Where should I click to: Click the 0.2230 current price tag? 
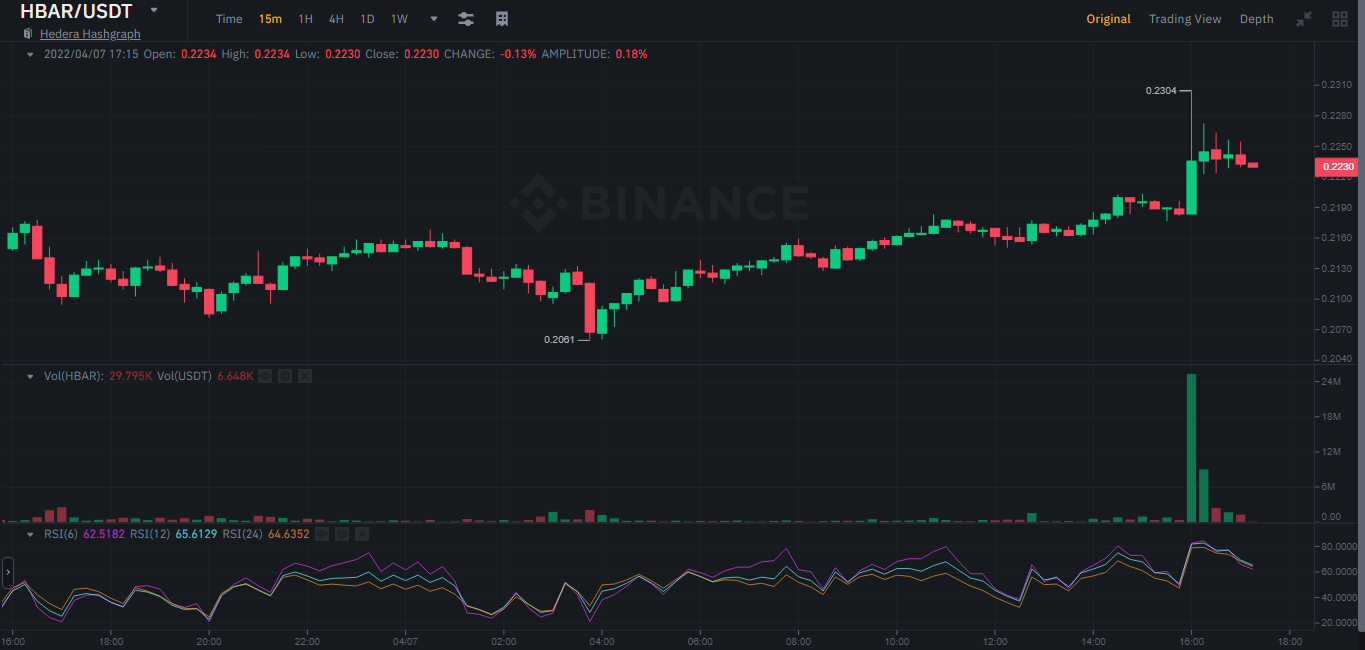[x=1337, y=167]
